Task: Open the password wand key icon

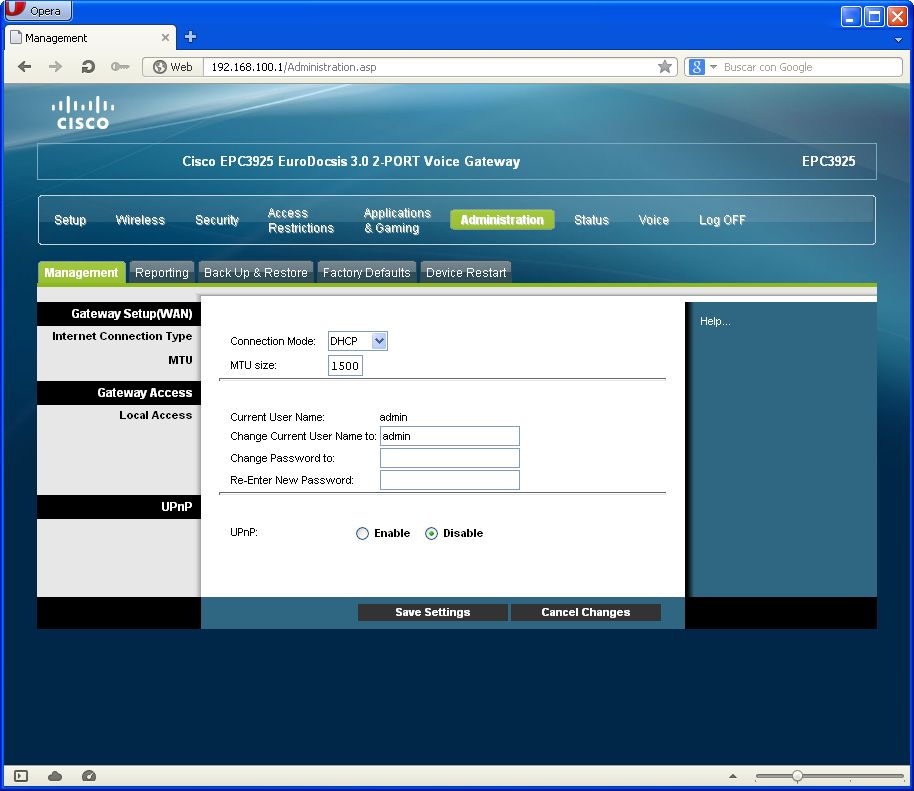Action: point(120,66)
